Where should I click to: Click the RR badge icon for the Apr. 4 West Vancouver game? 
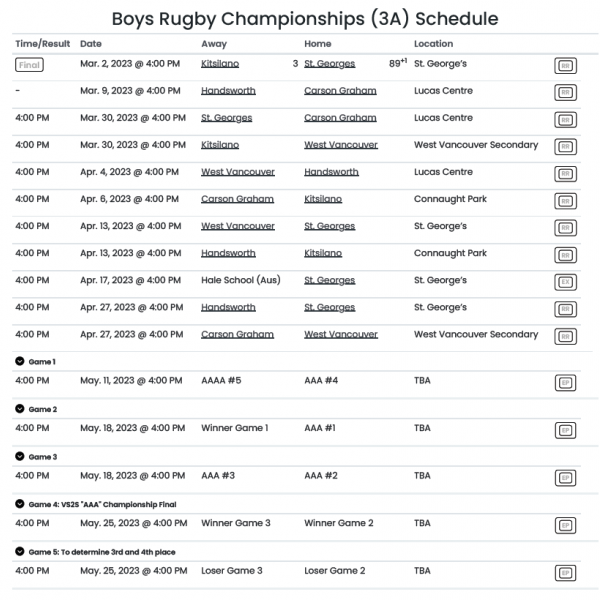click(565, 174)
